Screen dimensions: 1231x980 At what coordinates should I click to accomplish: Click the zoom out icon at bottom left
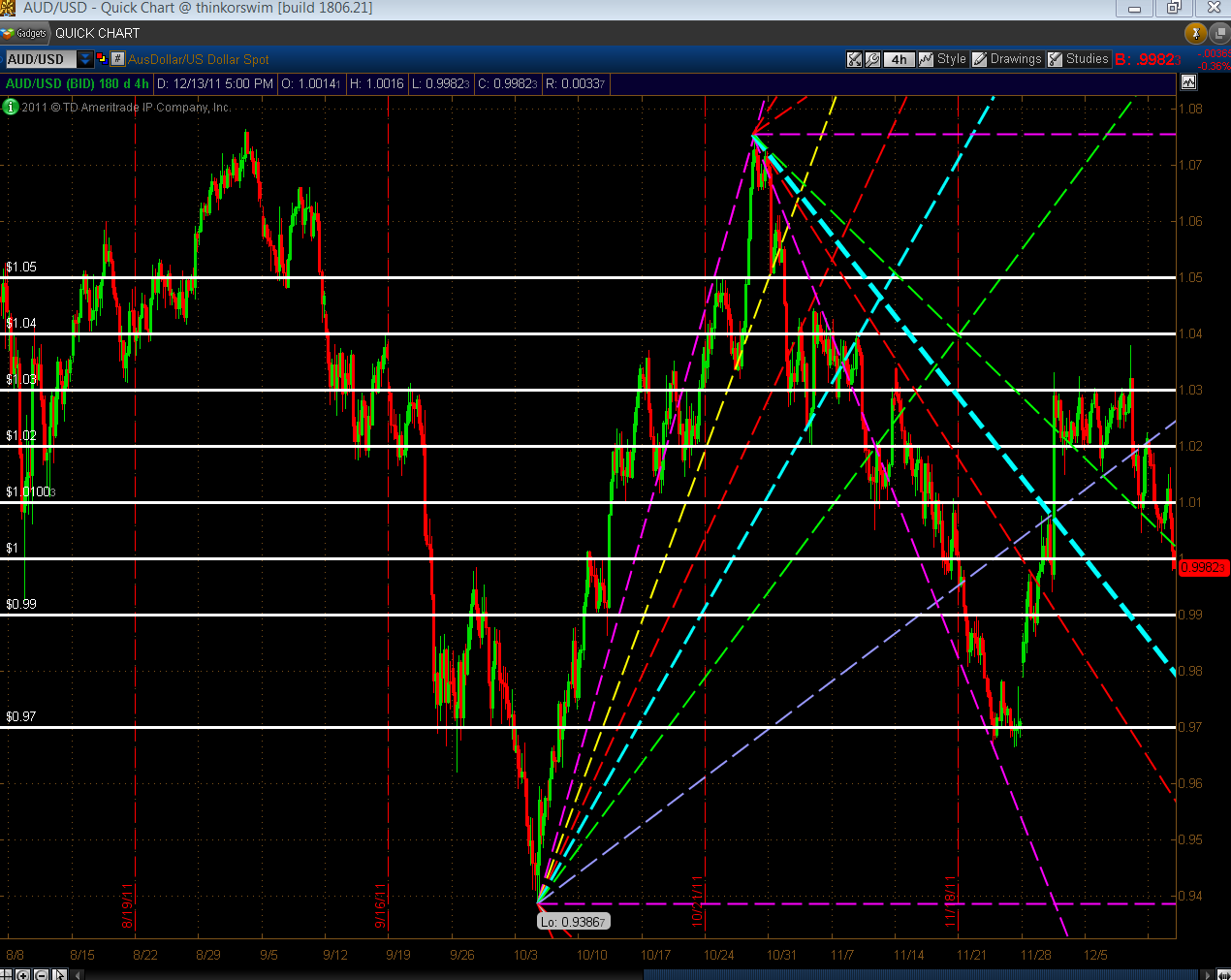pos(42,974)
